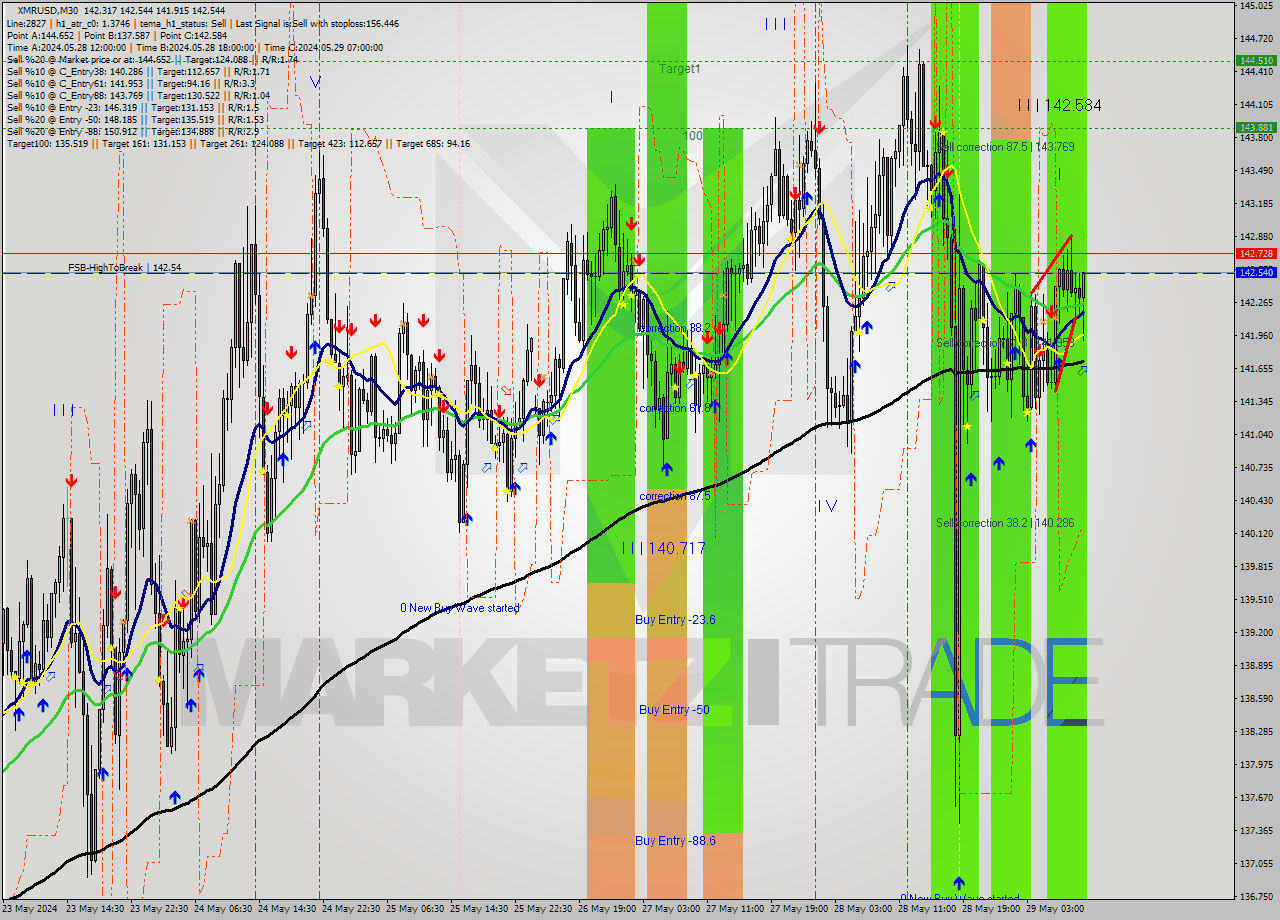
Task: Click the '29 May 03:00' time axis label
Action: (1055, 909)
